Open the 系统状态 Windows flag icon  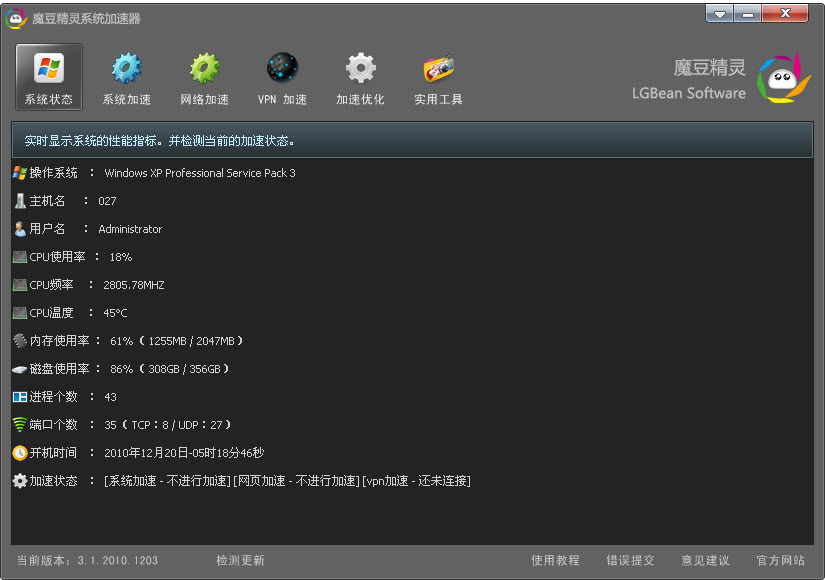(x=49, y=68)
